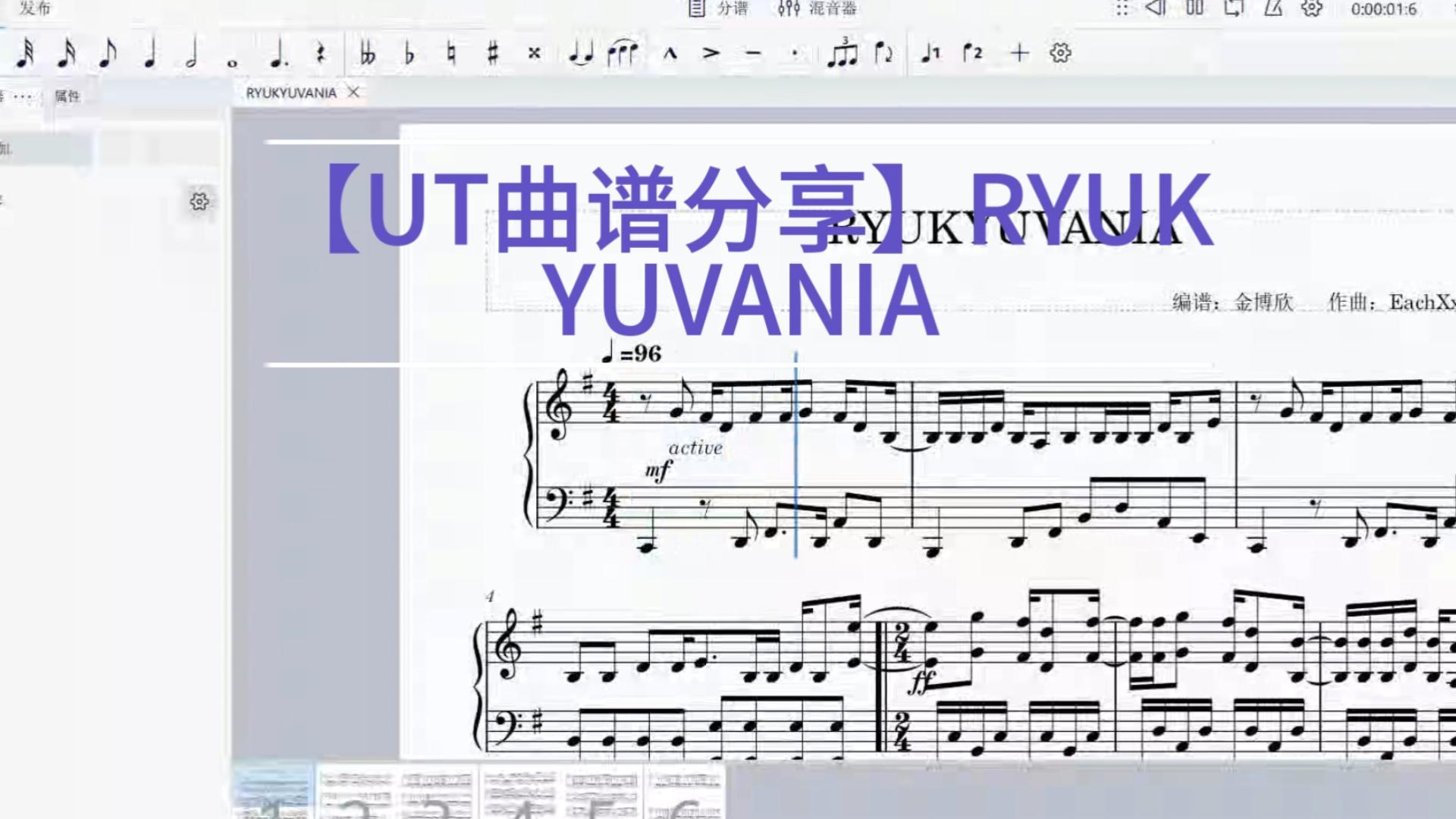Rewind playback to start
The height and width of the screenshot is (819, 1456).
[x=1156, y=8]
